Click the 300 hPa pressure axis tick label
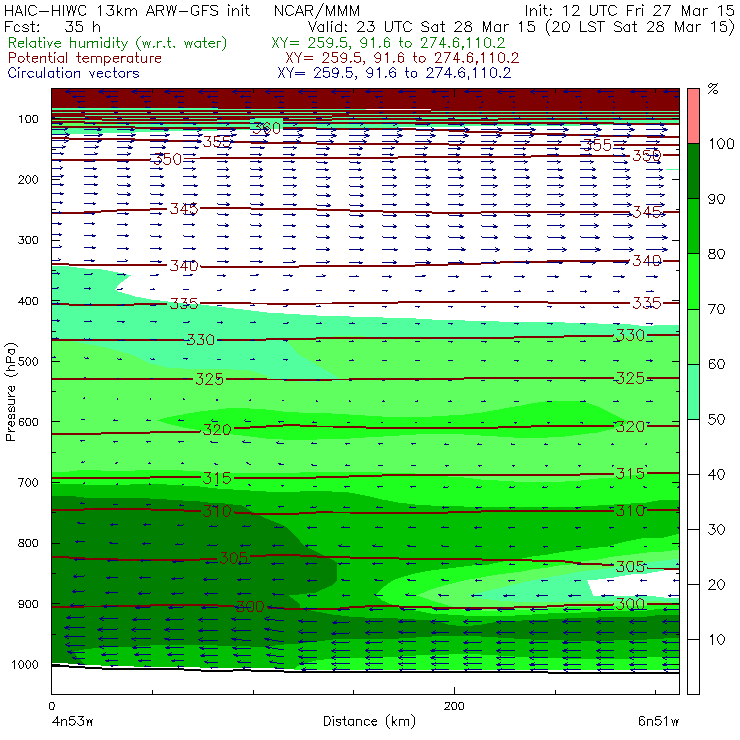This screenshot has width=740, height=740. [28, 240]
